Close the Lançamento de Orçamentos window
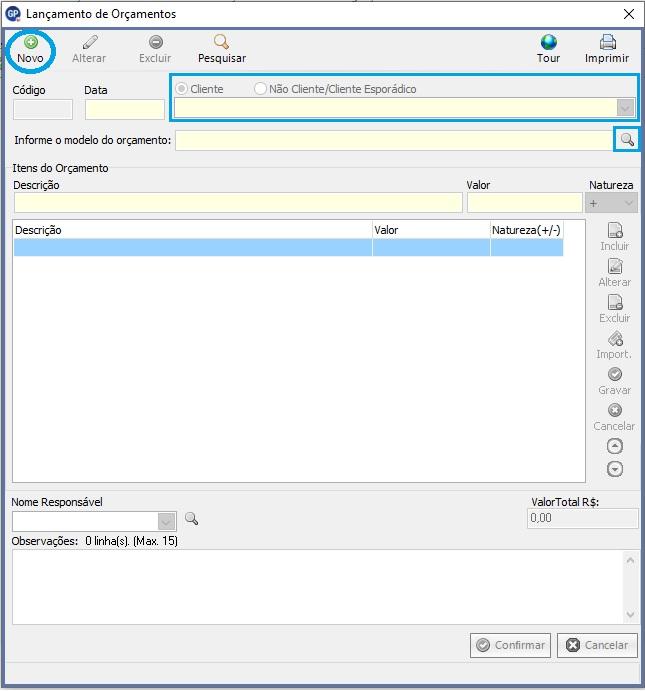This screenshot has height=691, width=645. [629, 14]
